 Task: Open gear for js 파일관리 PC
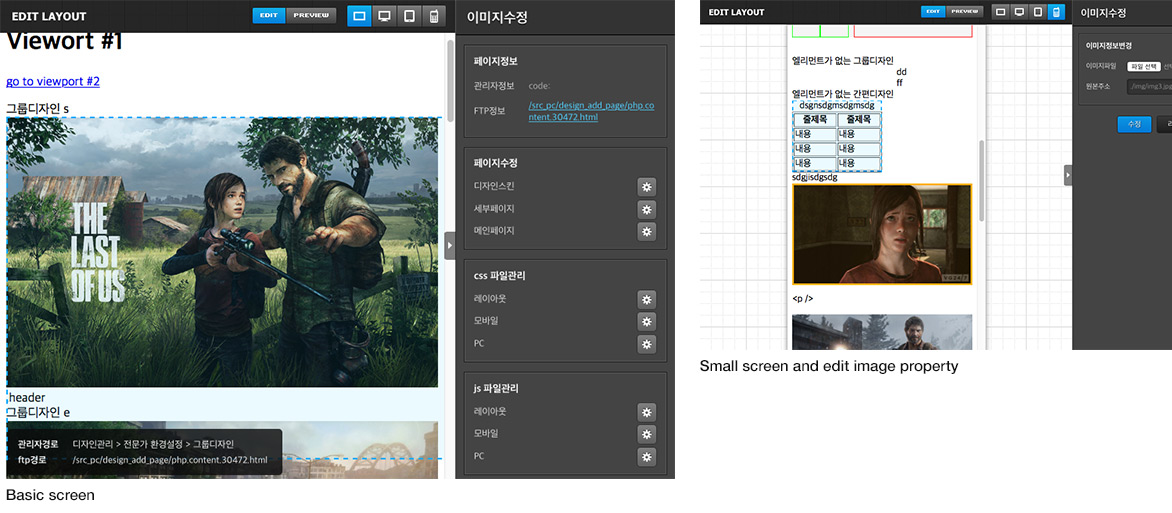647,457
